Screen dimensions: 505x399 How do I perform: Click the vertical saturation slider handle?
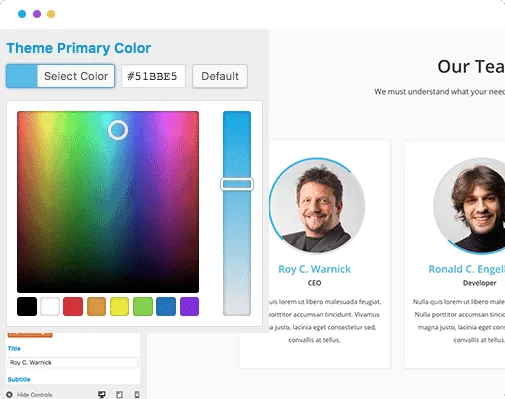tap(237, 184)
